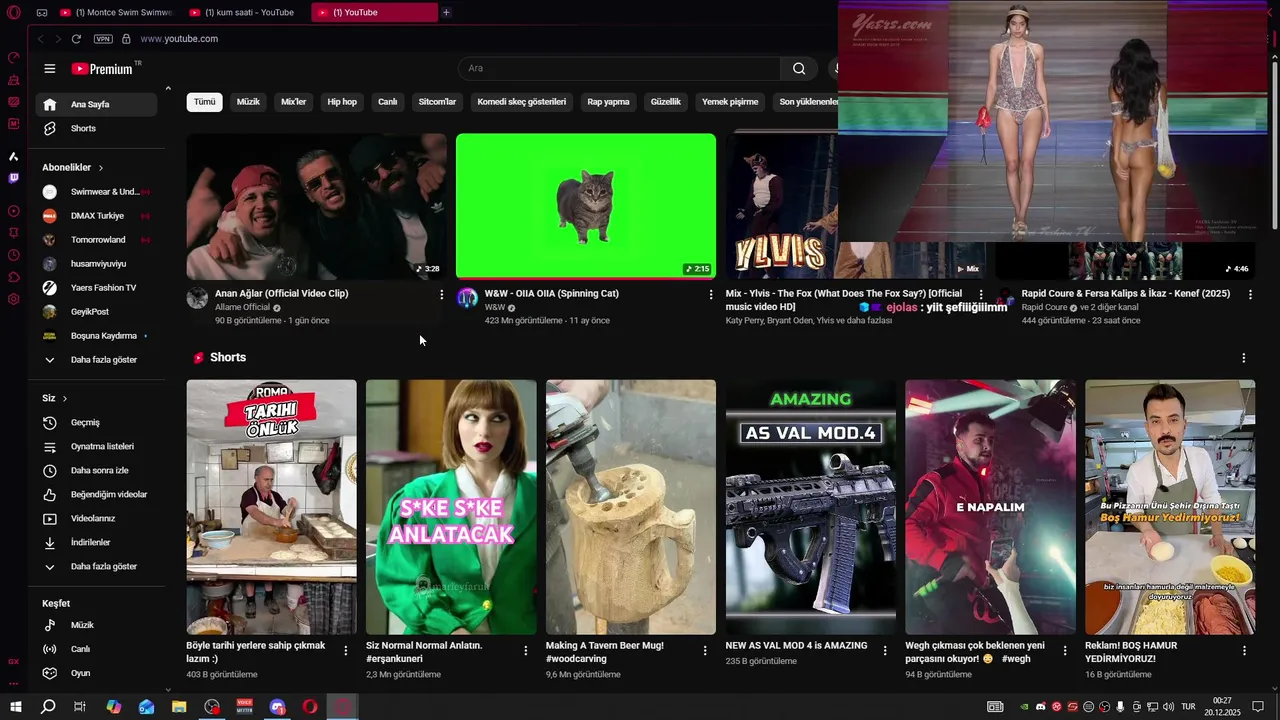The width and height of the screenshot is (1280, 720).
Task: Open Windows taskbar search
Action: click(x=48, y=707)
